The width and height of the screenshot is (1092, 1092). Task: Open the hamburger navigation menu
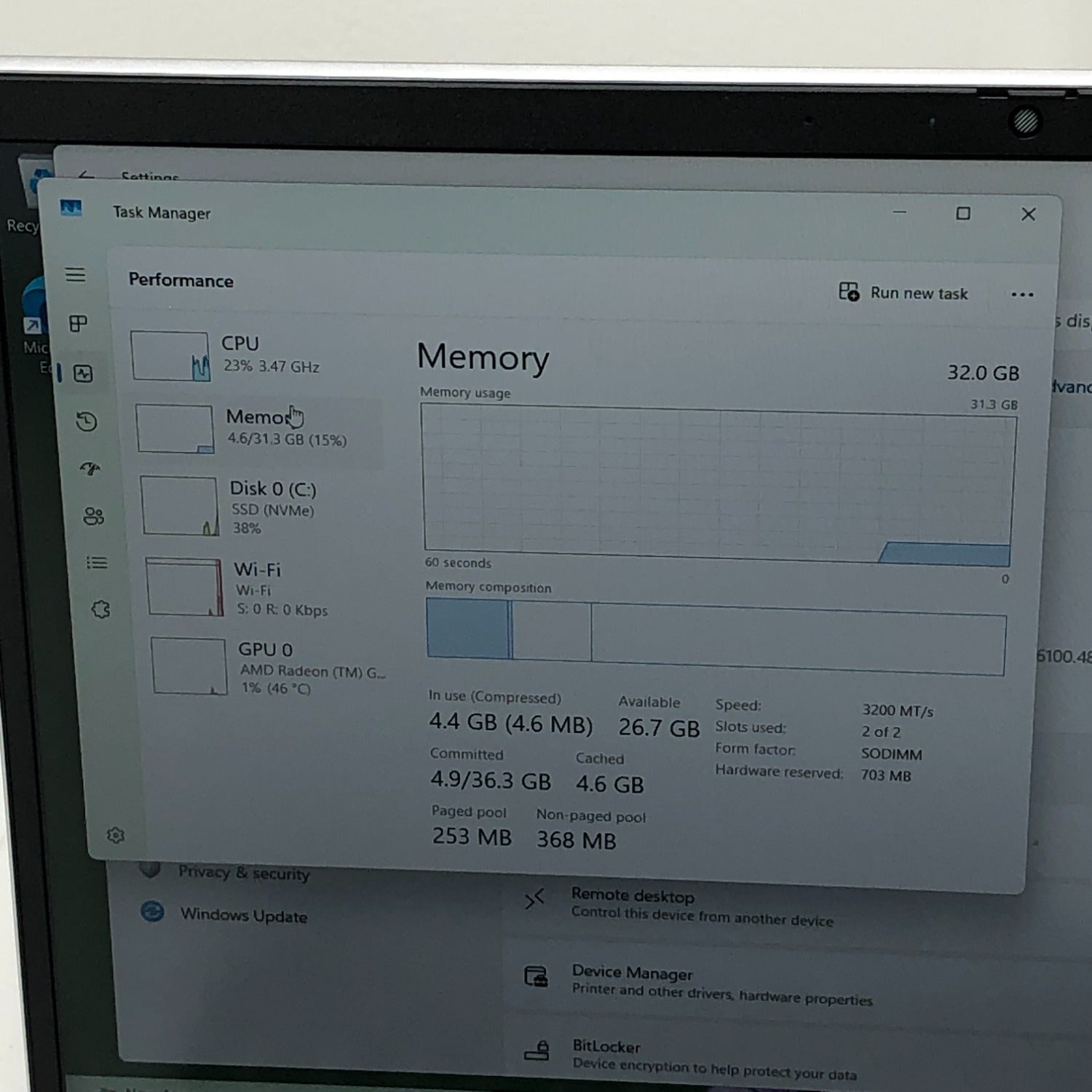[x=75, y=274]
